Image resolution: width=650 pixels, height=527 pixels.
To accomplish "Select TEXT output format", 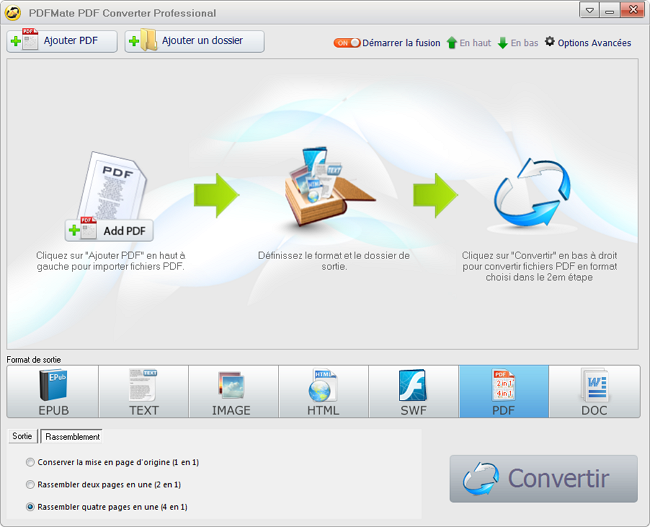I will [143, 391].
